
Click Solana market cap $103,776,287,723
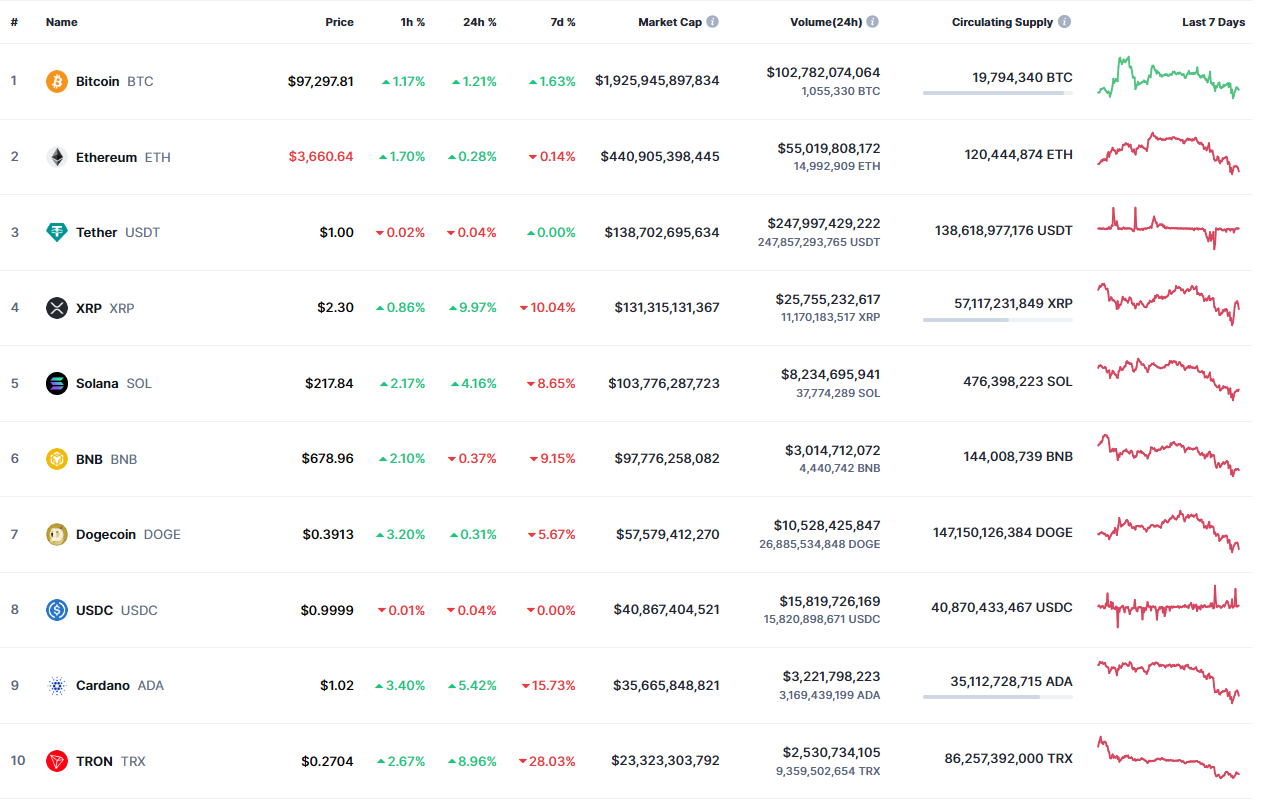[x=664, y=383]
